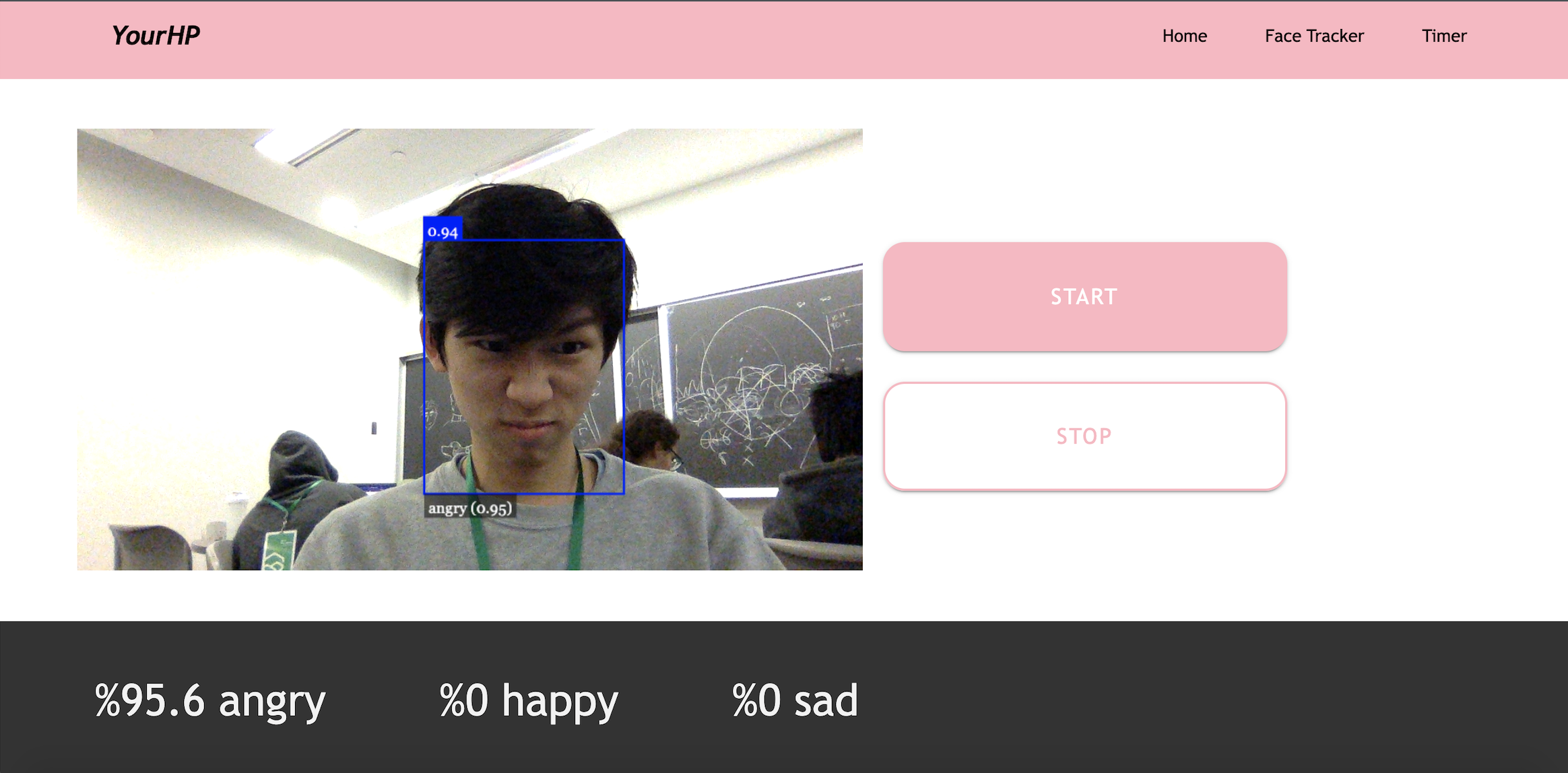Go to the Face Tracker page
Viewport: 1568px width, 773px height.
[1314, 36]
